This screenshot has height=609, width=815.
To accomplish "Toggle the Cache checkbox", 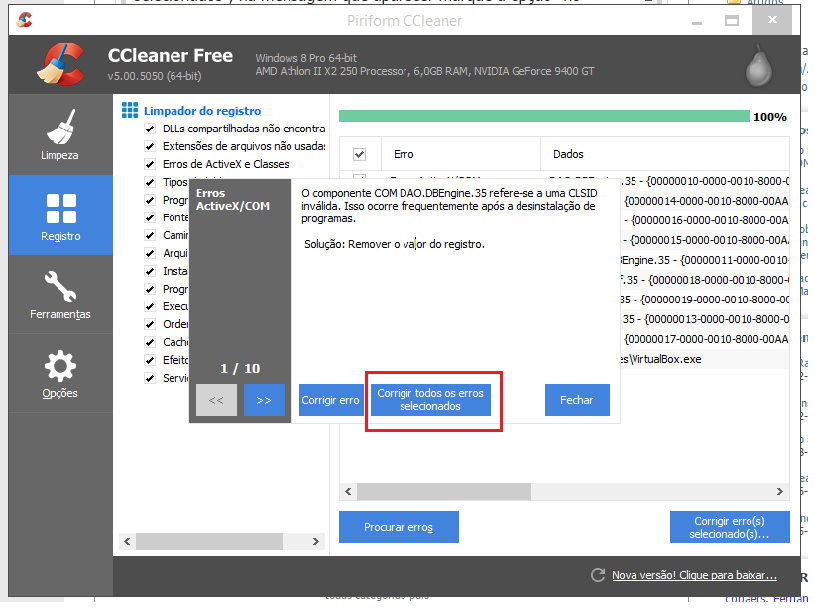I will (150, 342).
